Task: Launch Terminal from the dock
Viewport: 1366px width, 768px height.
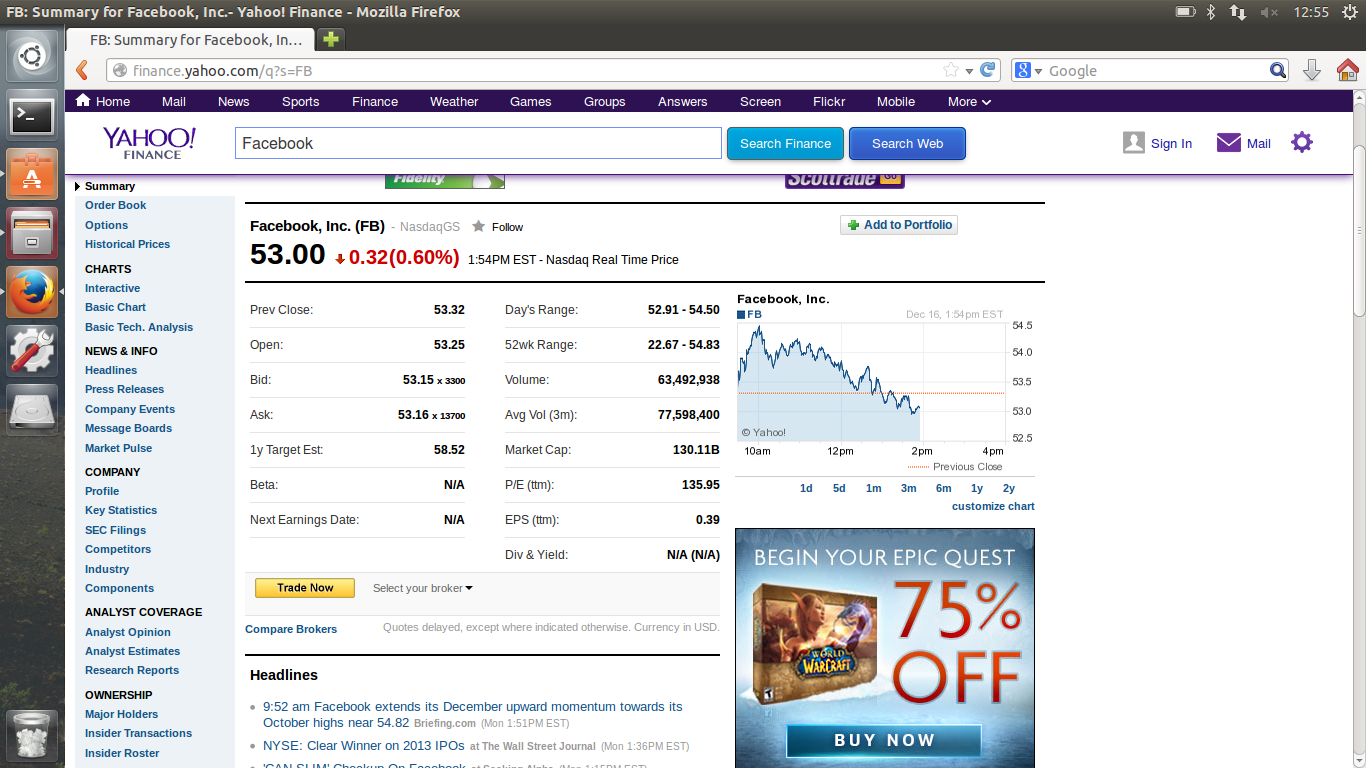Action: (32, 116)
